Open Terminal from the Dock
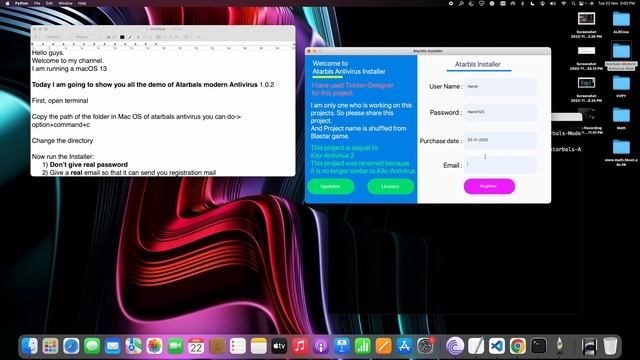Screen dimensions: 640x360 pos(539,347)
